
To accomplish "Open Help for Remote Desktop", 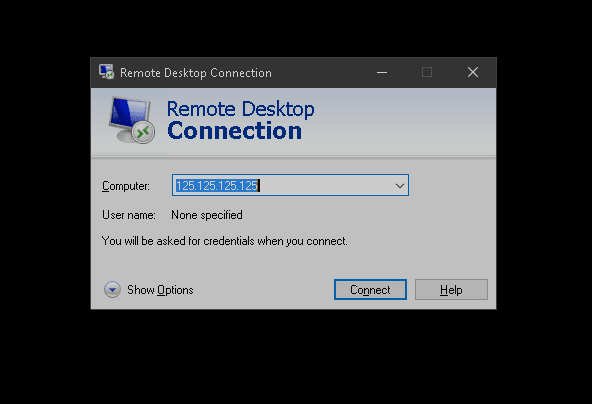I will [451, 290].
